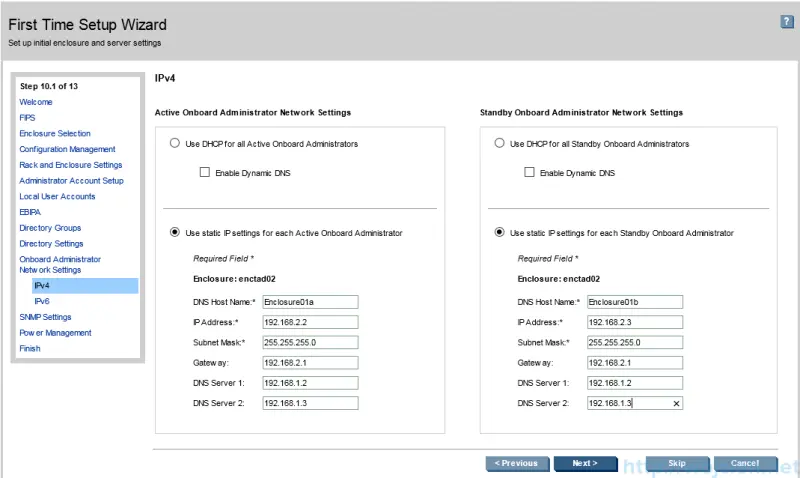Screen dimensions: 800x478
Task: Open the help question mark icon
Action: point(787,21)
